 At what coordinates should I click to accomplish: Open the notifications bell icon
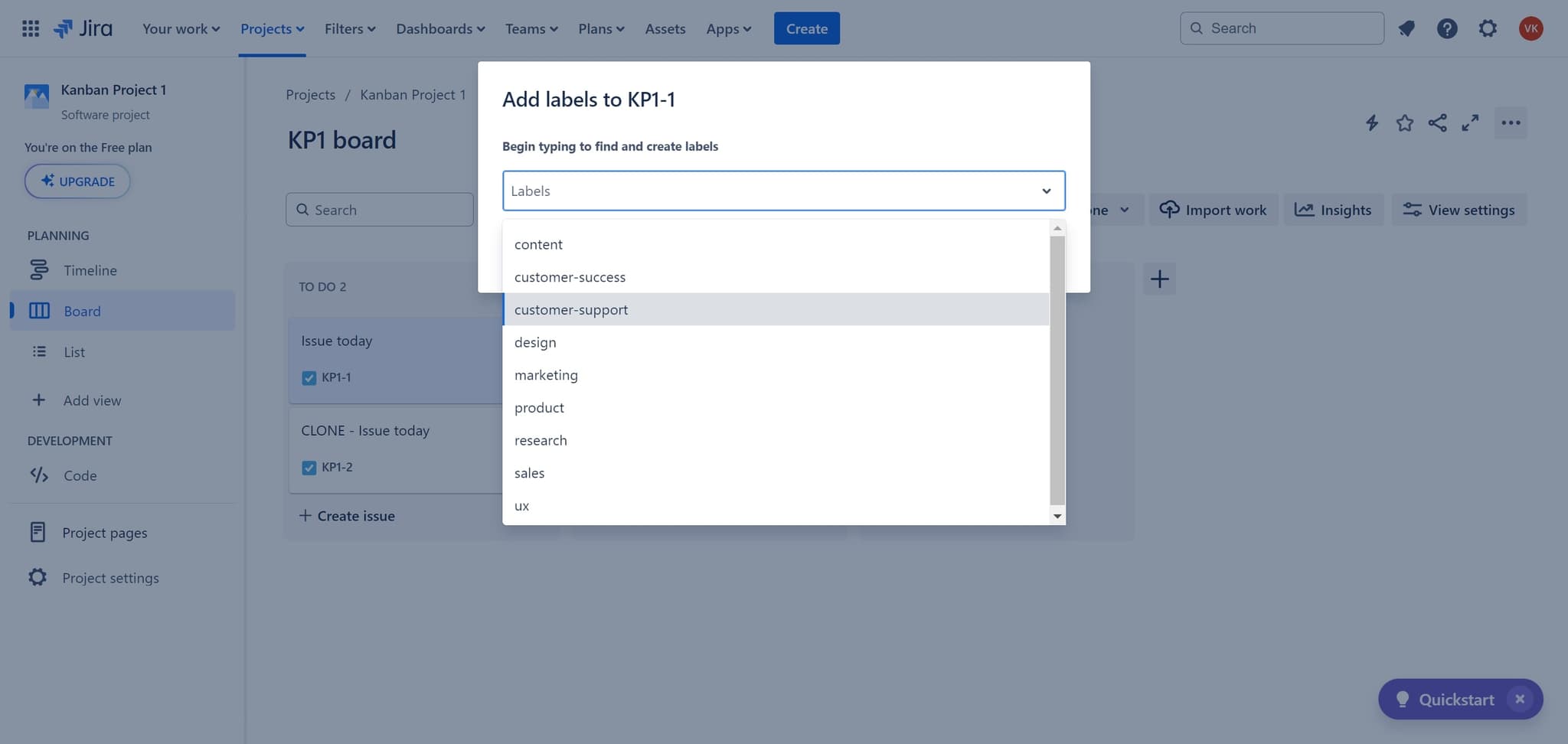tap(1406, 28)
